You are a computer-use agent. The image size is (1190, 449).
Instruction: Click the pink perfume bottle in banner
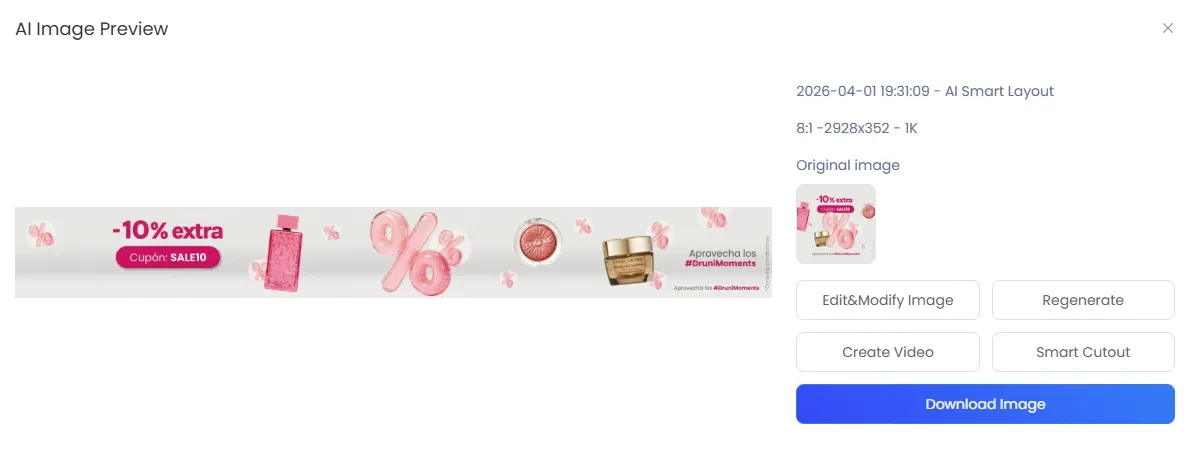[283, 253]
